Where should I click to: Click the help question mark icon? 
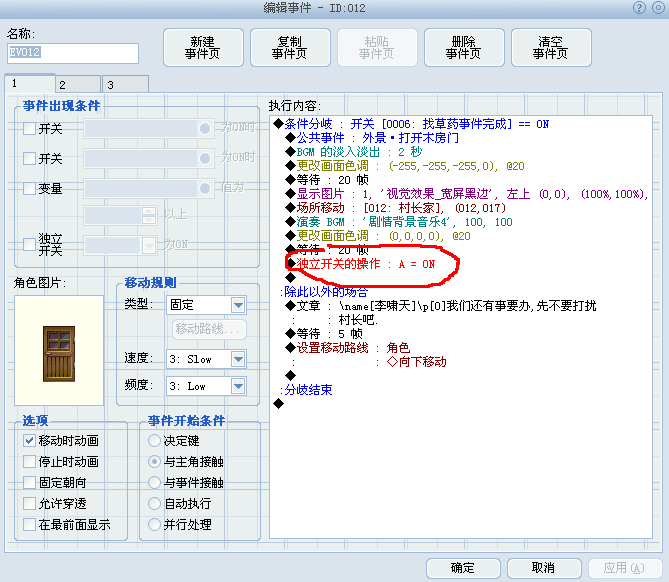point(639,8)
